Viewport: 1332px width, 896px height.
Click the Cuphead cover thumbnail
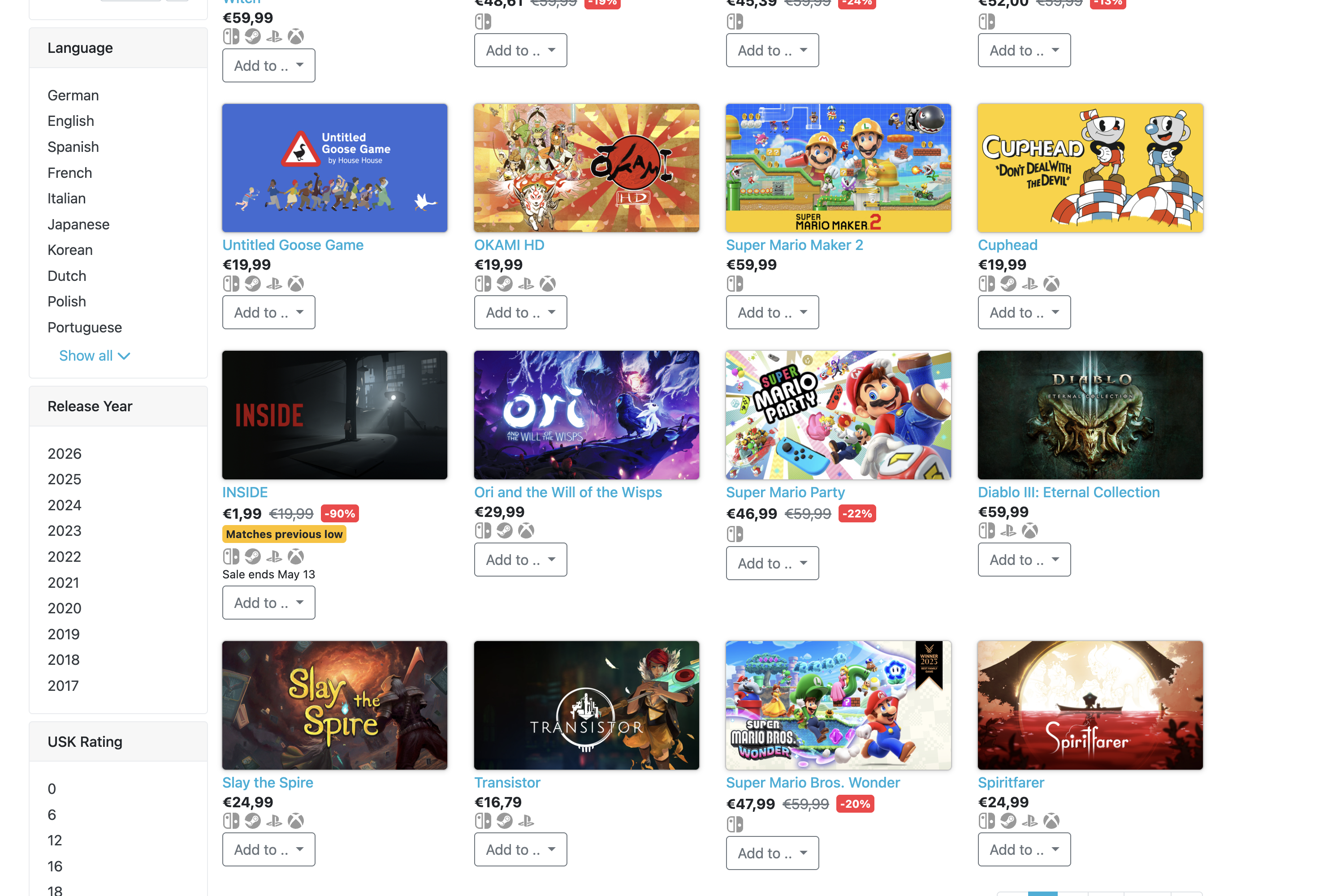[x=1090, y=168]
